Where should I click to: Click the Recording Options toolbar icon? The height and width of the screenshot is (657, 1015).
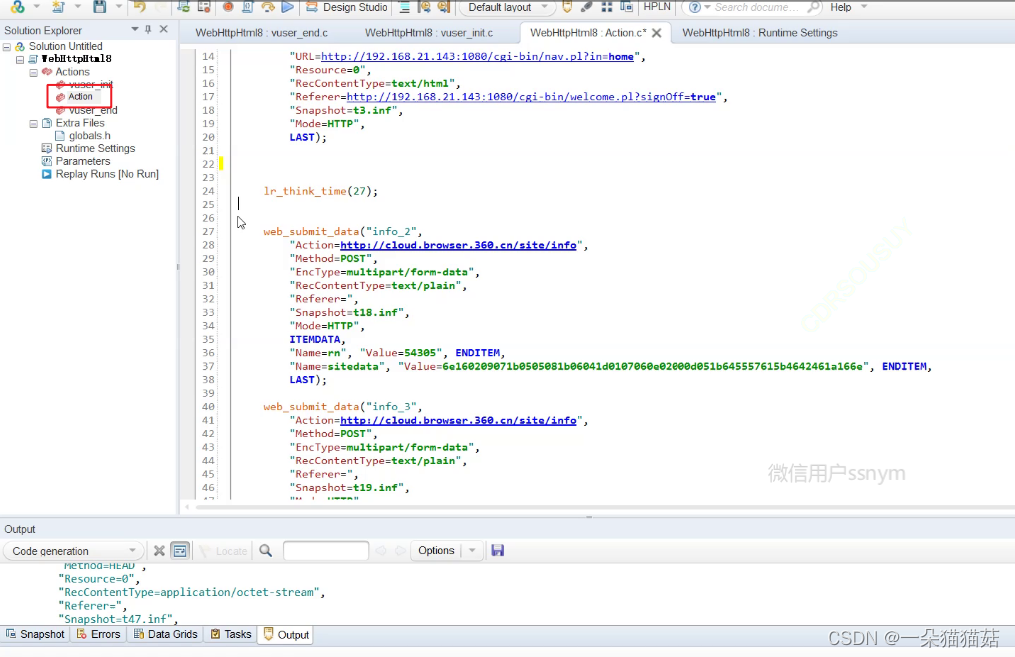pyautogui.click(x=205, y=6)
